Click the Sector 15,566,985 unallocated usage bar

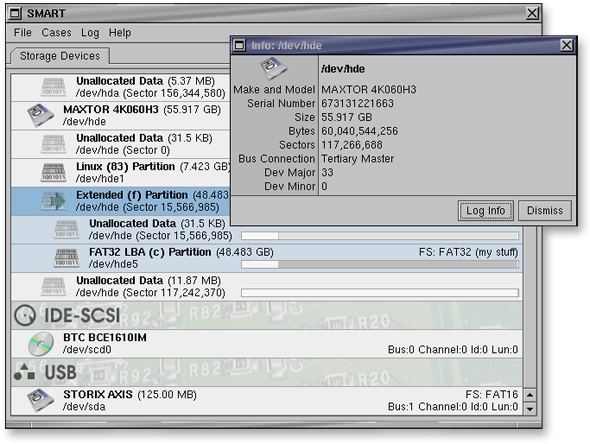(x=380, y=236)
